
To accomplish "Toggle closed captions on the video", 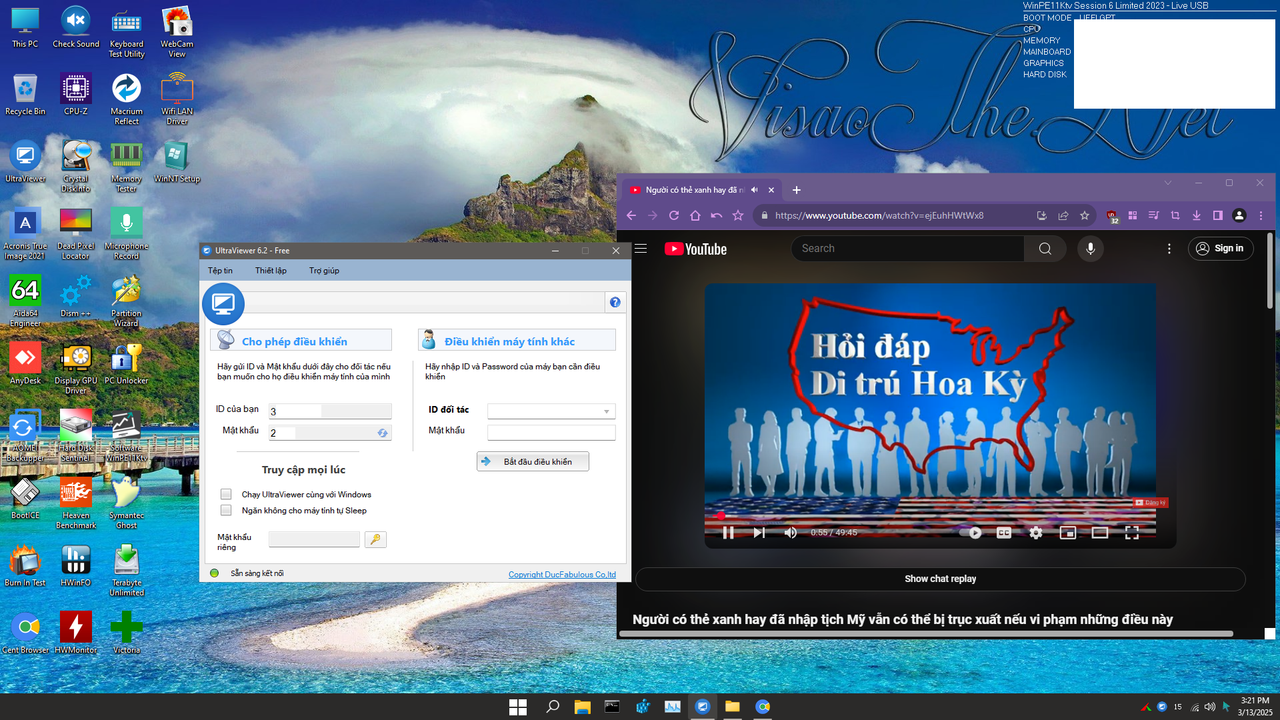I will [1004, 533].
